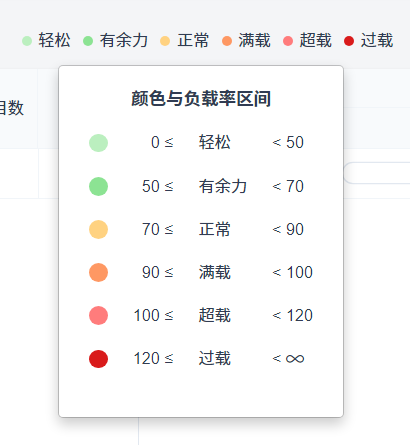This screenshot has height=445, width=410.
Task: Click the rounded input field beside the popup
Action: pyautogui.click(x=377, y=173)
